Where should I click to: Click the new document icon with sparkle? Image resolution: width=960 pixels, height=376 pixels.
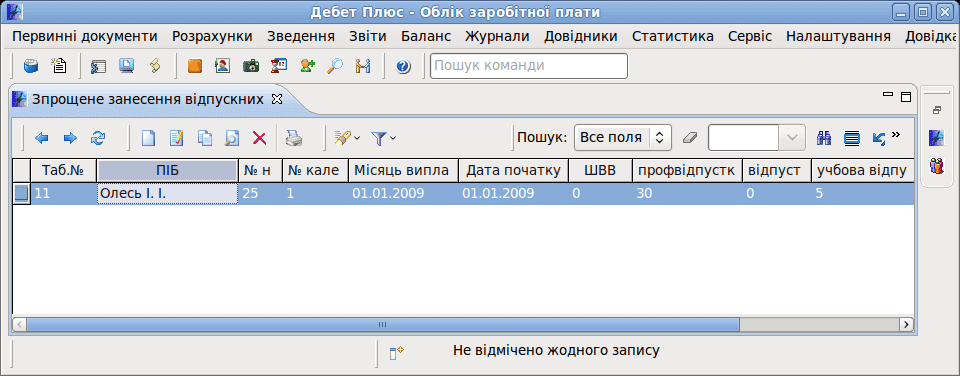[58, 66]
